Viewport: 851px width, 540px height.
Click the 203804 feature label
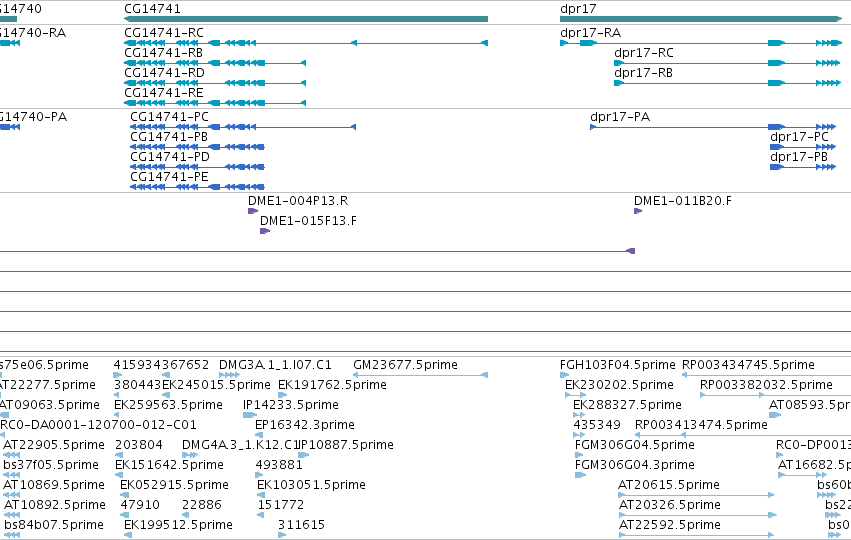tap(139, 445)
